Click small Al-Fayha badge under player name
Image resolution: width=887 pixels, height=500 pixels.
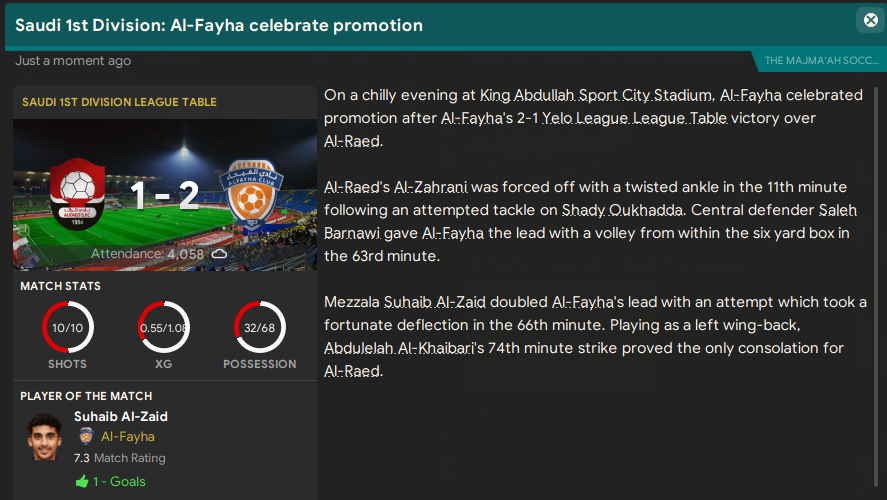86,437
